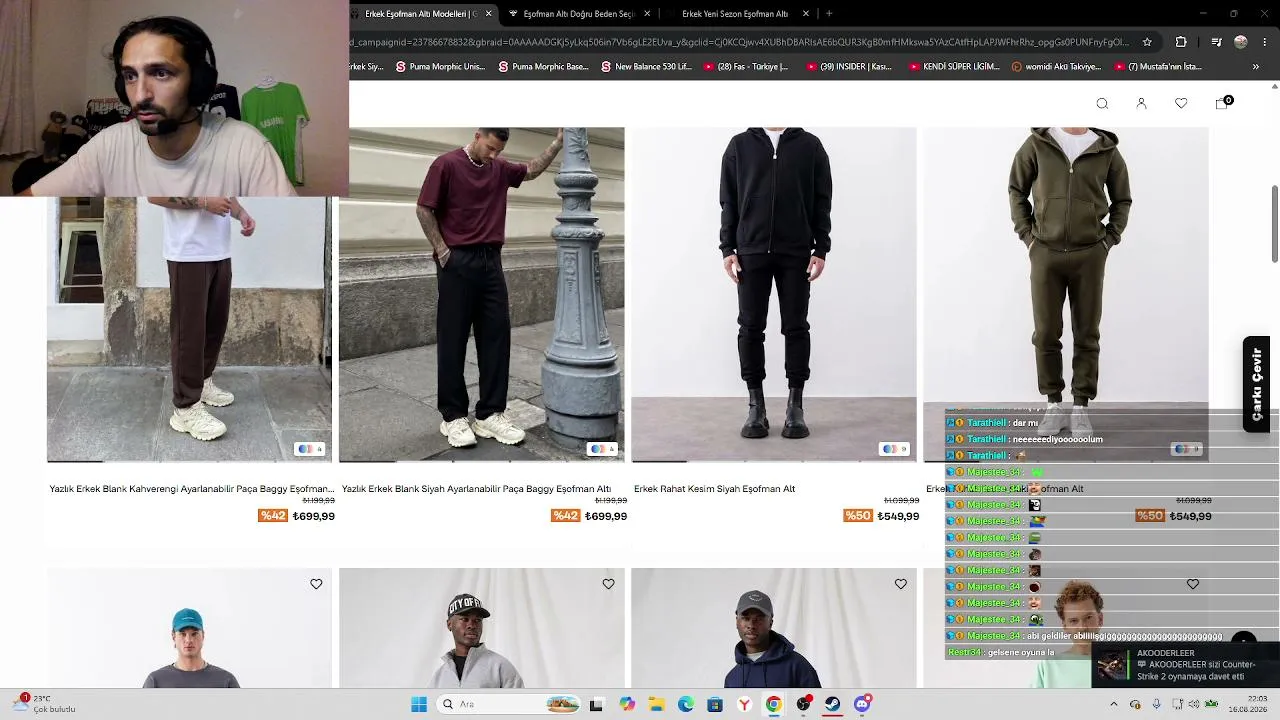Viewport: 1280px width, 720px height.
Task: Click ₺699,99 price of the Kahverengi baggy sweatpants
Action: 313,516
